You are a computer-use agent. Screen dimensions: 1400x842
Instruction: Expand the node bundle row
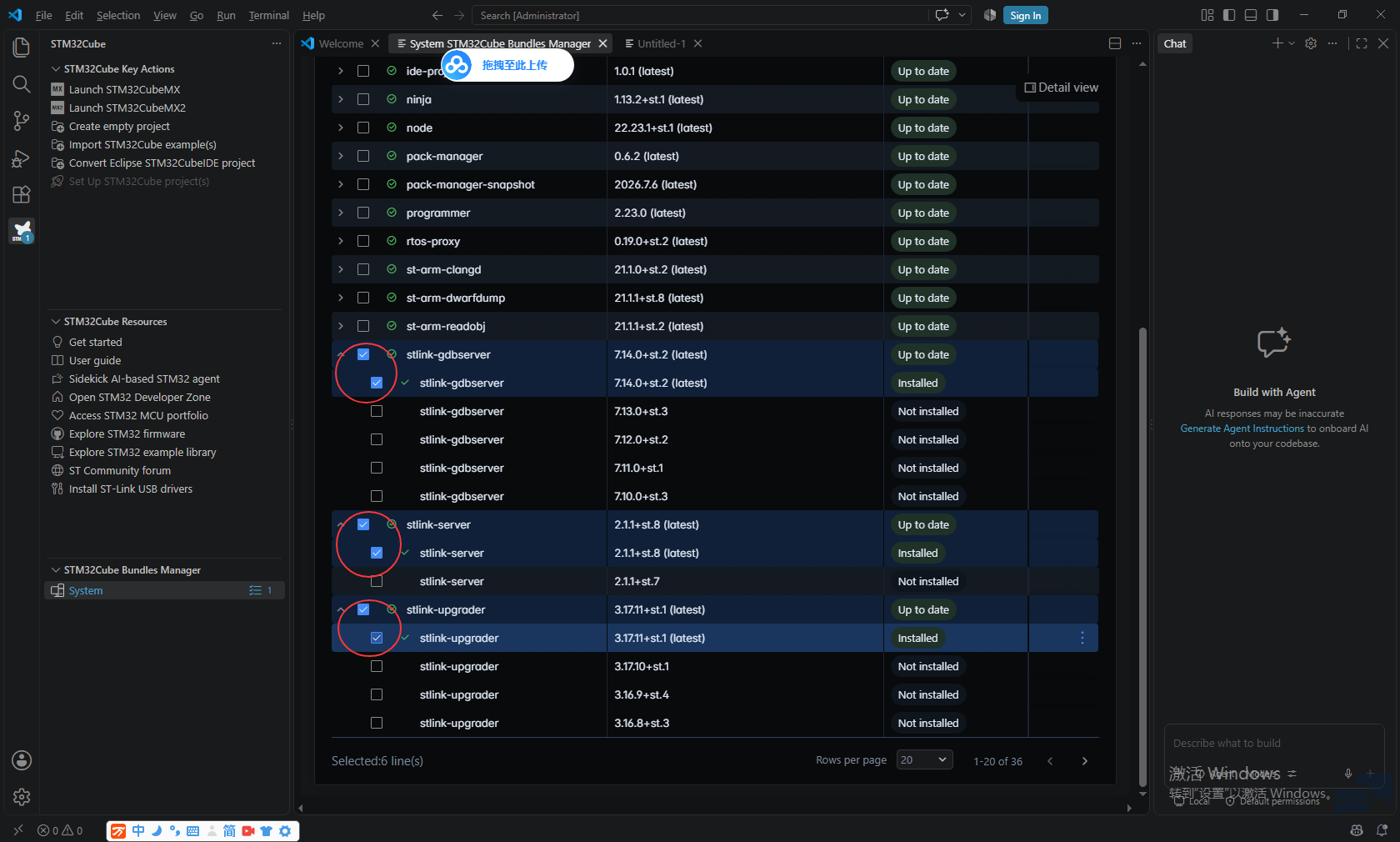[x=341, y=128]
